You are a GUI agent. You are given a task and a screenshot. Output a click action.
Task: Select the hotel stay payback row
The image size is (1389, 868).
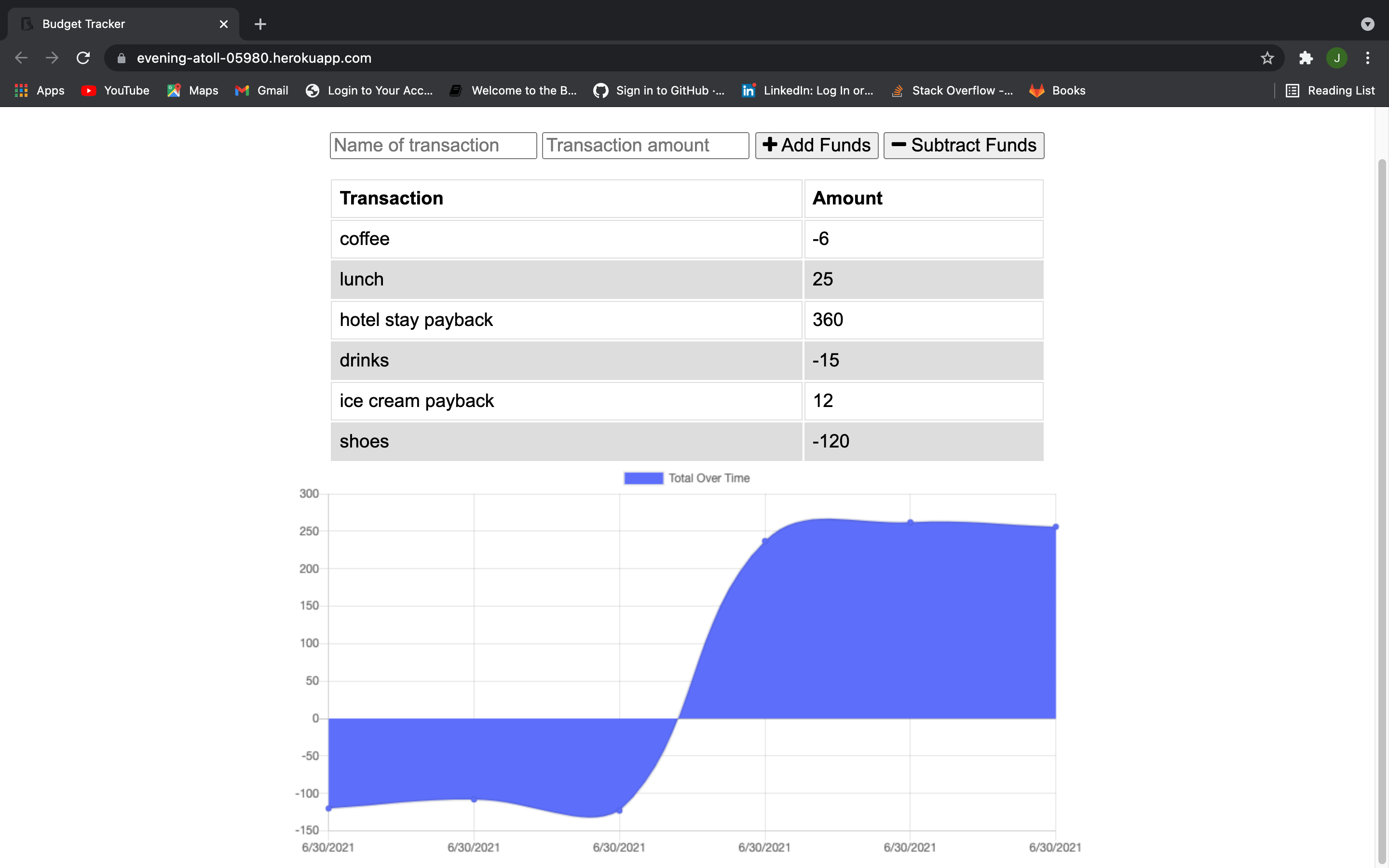(687, 320)
